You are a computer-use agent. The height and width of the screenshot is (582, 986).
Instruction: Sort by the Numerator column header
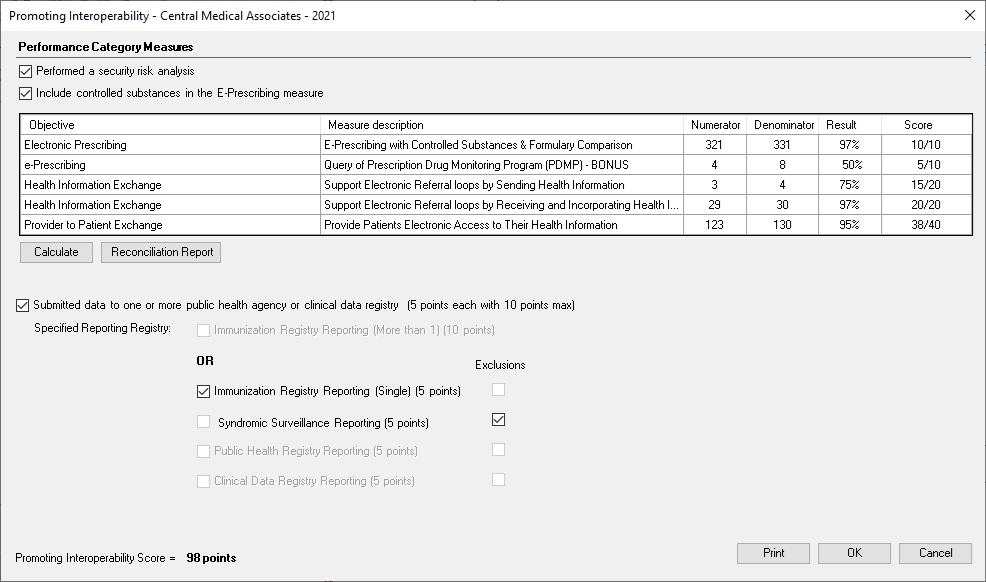click(x=715, y=124)
